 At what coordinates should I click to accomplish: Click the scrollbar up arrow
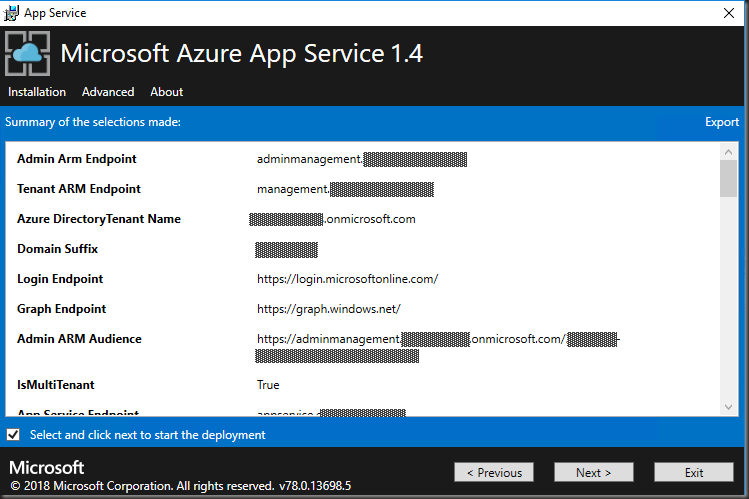pos(729,151)
